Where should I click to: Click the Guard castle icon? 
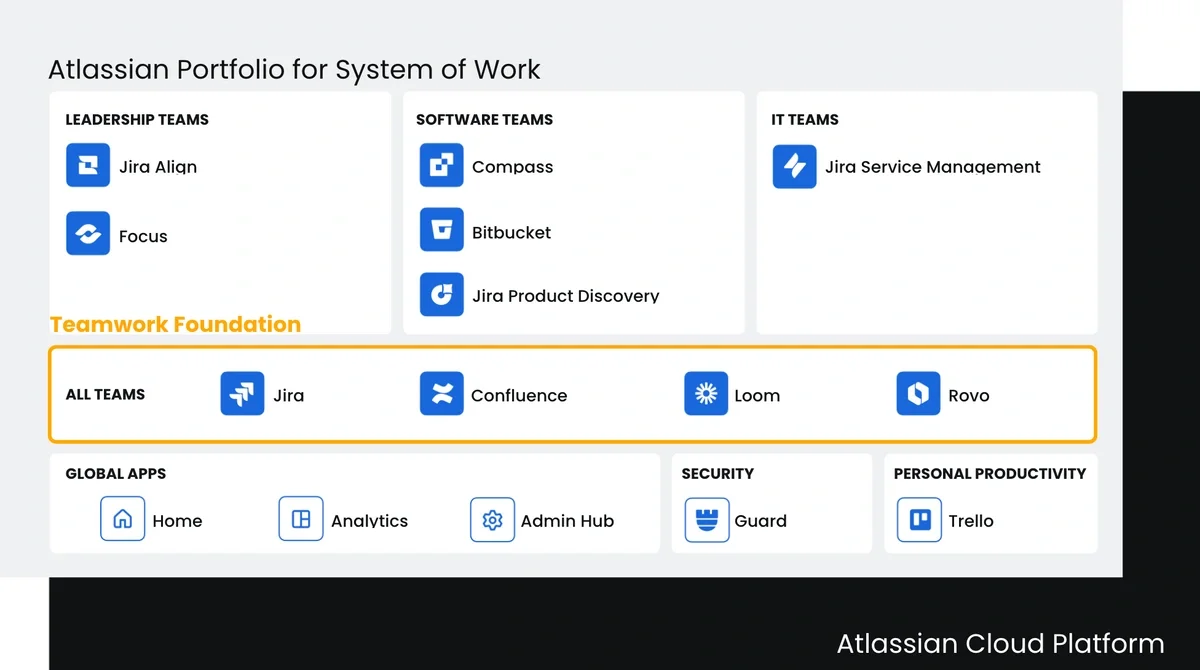[x=707, y=520]
